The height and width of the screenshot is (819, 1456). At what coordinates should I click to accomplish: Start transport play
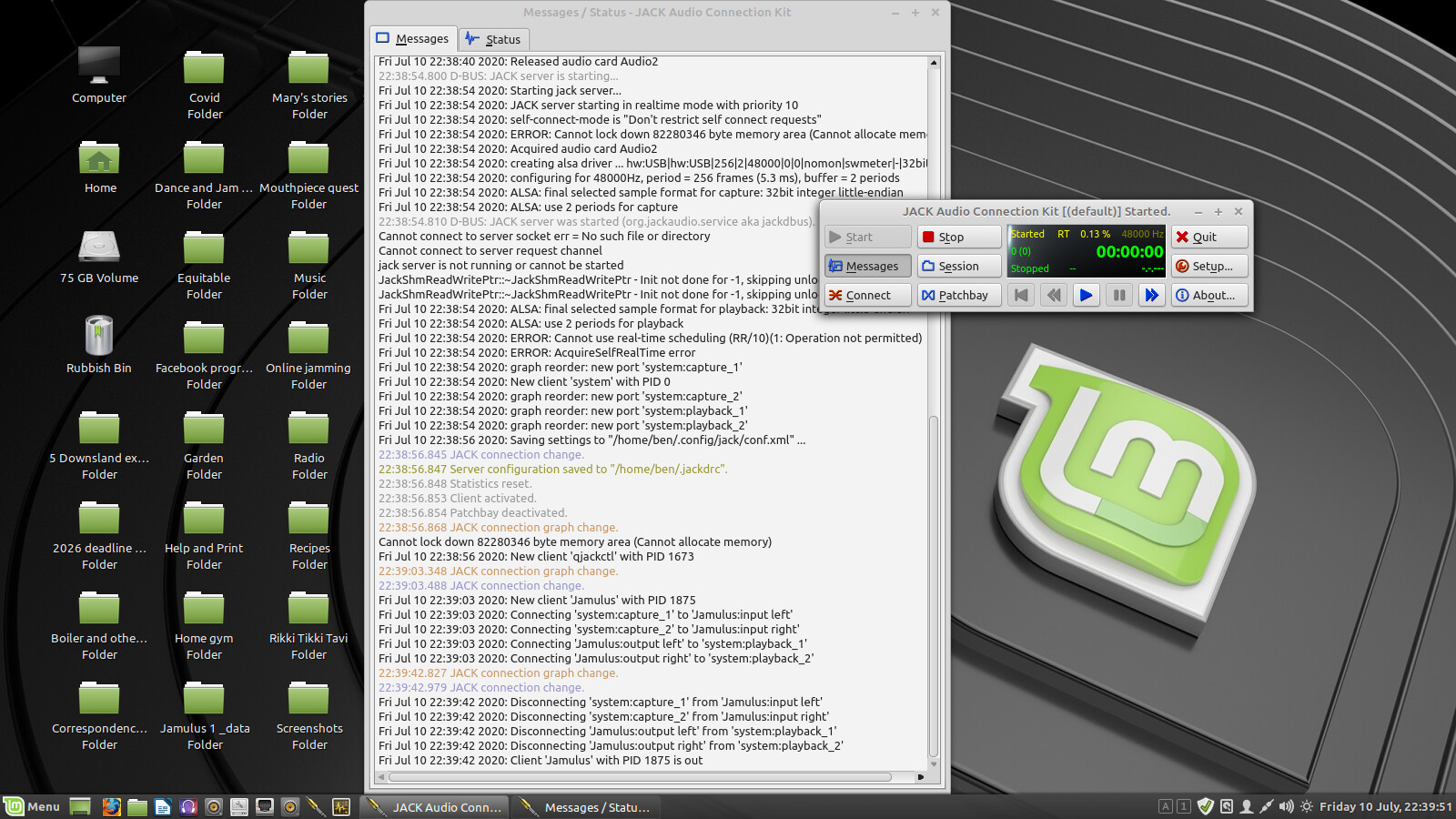1087,295
